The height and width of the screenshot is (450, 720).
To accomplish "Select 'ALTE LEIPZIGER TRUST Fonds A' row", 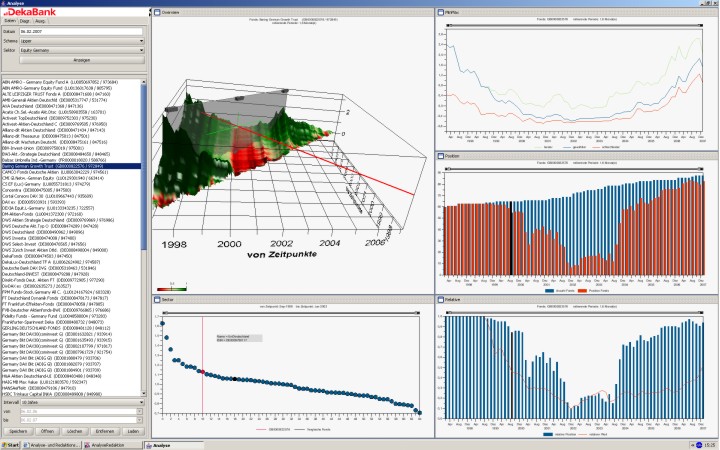I will click(x=72, y=94).
